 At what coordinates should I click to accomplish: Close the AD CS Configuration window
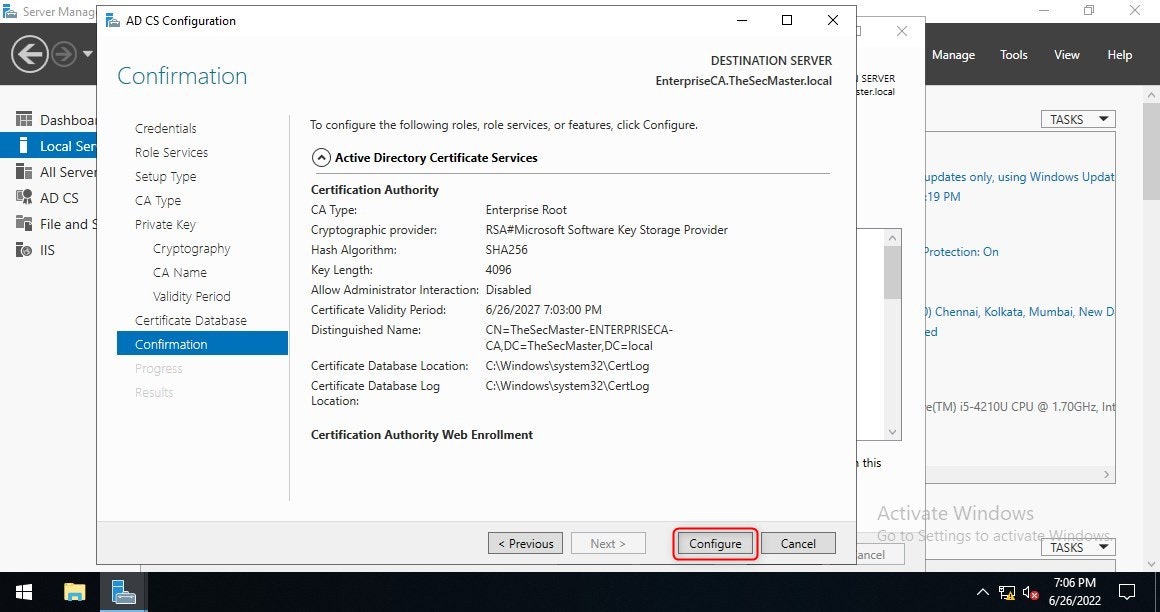(x=833, y=20)
